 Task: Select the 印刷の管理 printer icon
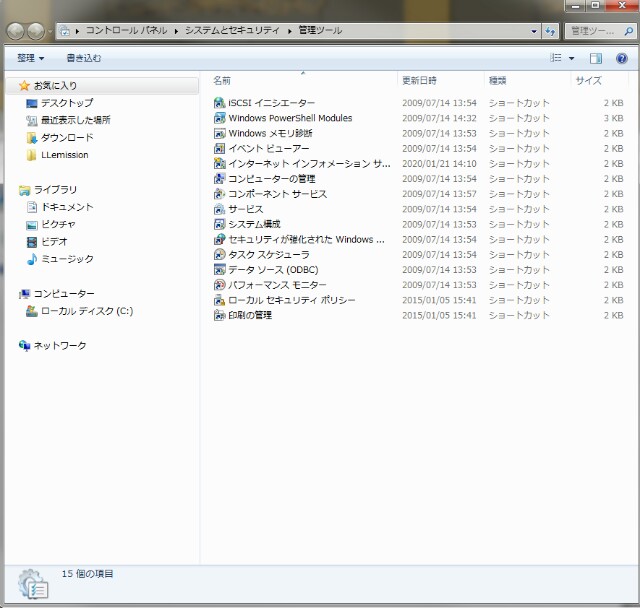(x=220, y=315)
